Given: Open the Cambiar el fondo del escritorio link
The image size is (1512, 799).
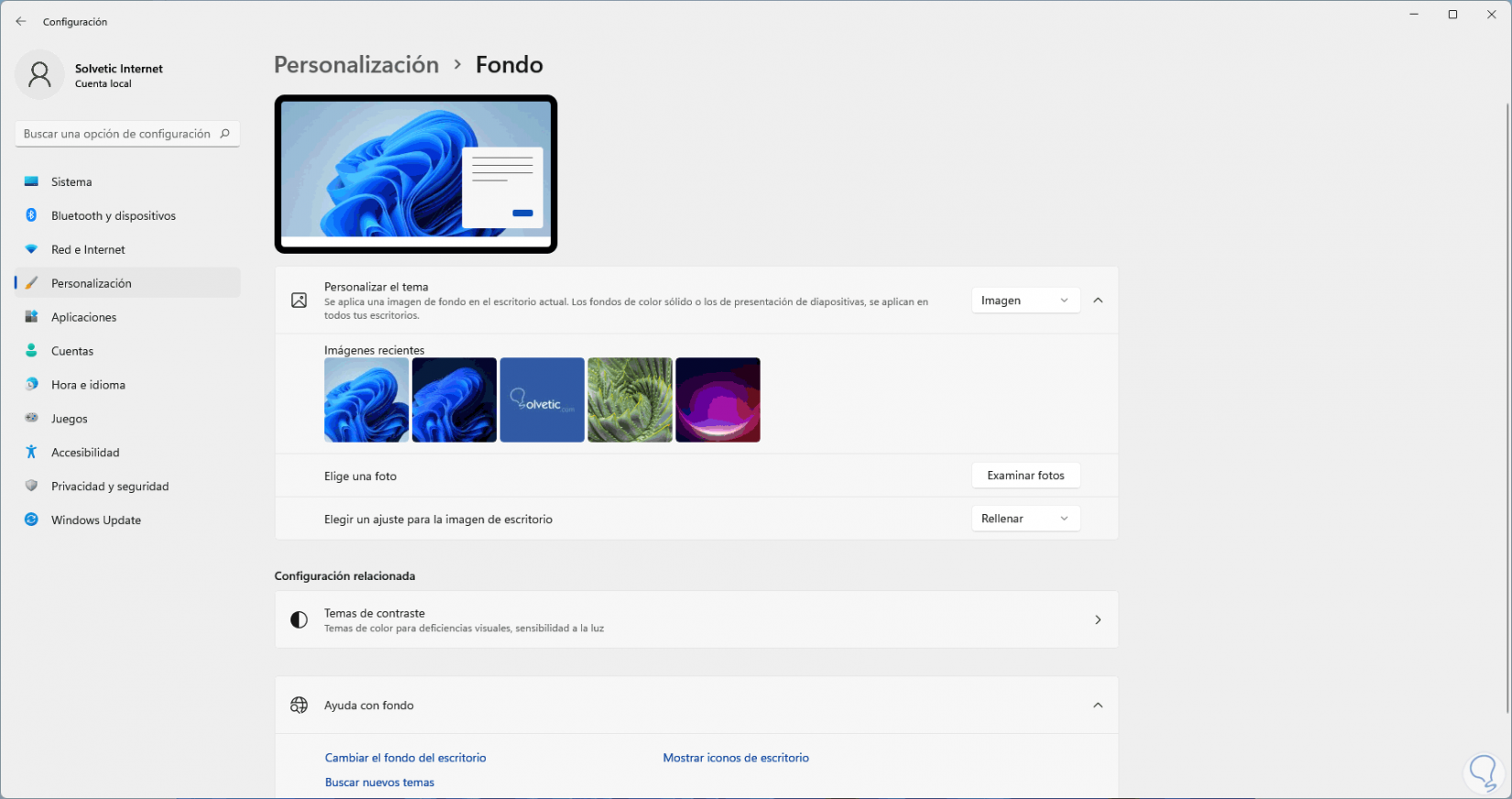Looking at the screenshot, I should coord(405,758).
